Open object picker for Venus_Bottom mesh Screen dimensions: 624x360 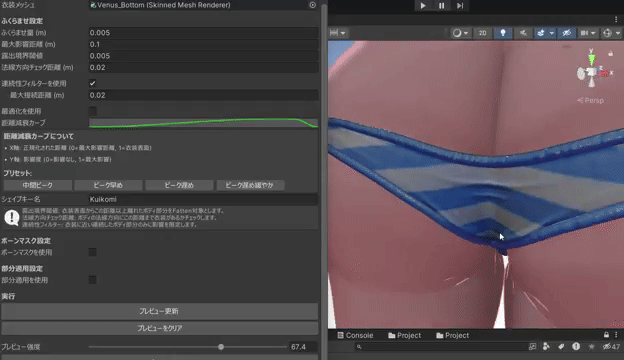pyautogui.click(x=312, y=5)
